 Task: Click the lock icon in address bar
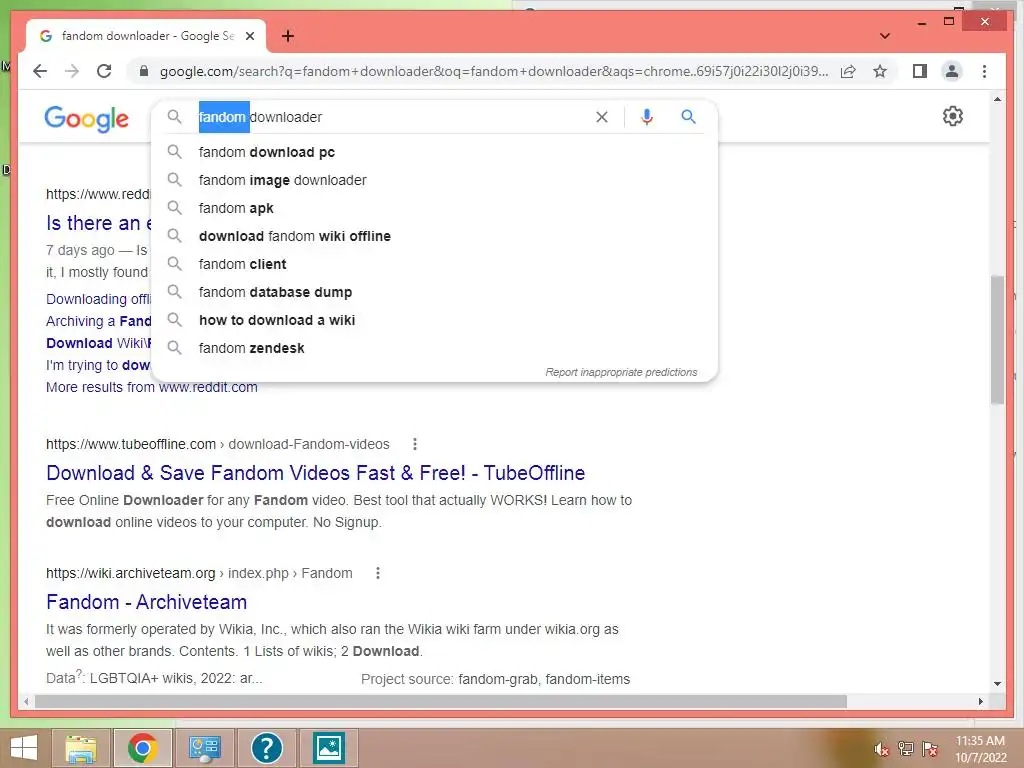[144, 71]
